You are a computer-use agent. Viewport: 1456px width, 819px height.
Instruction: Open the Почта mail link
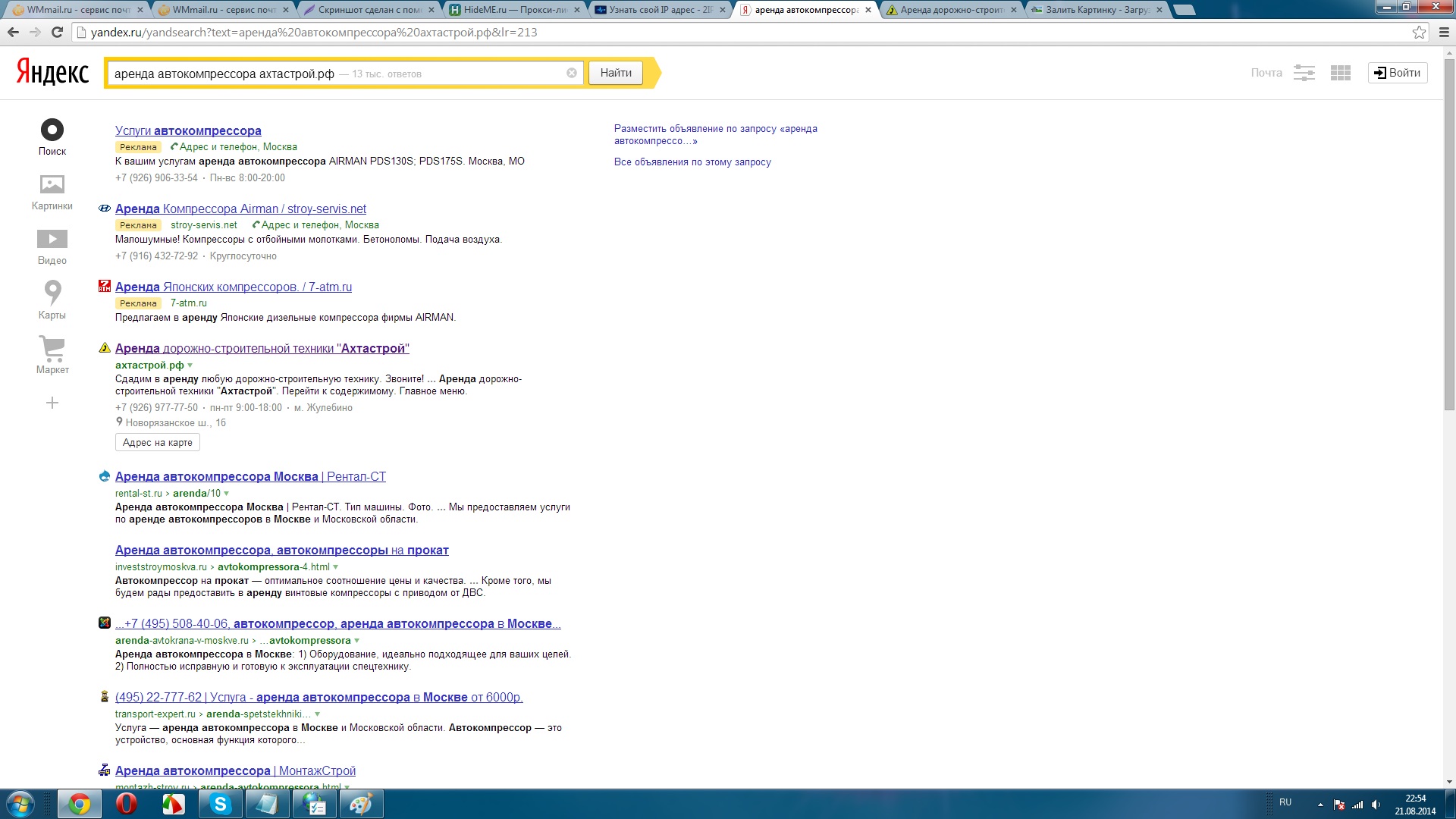[1266, 73]
